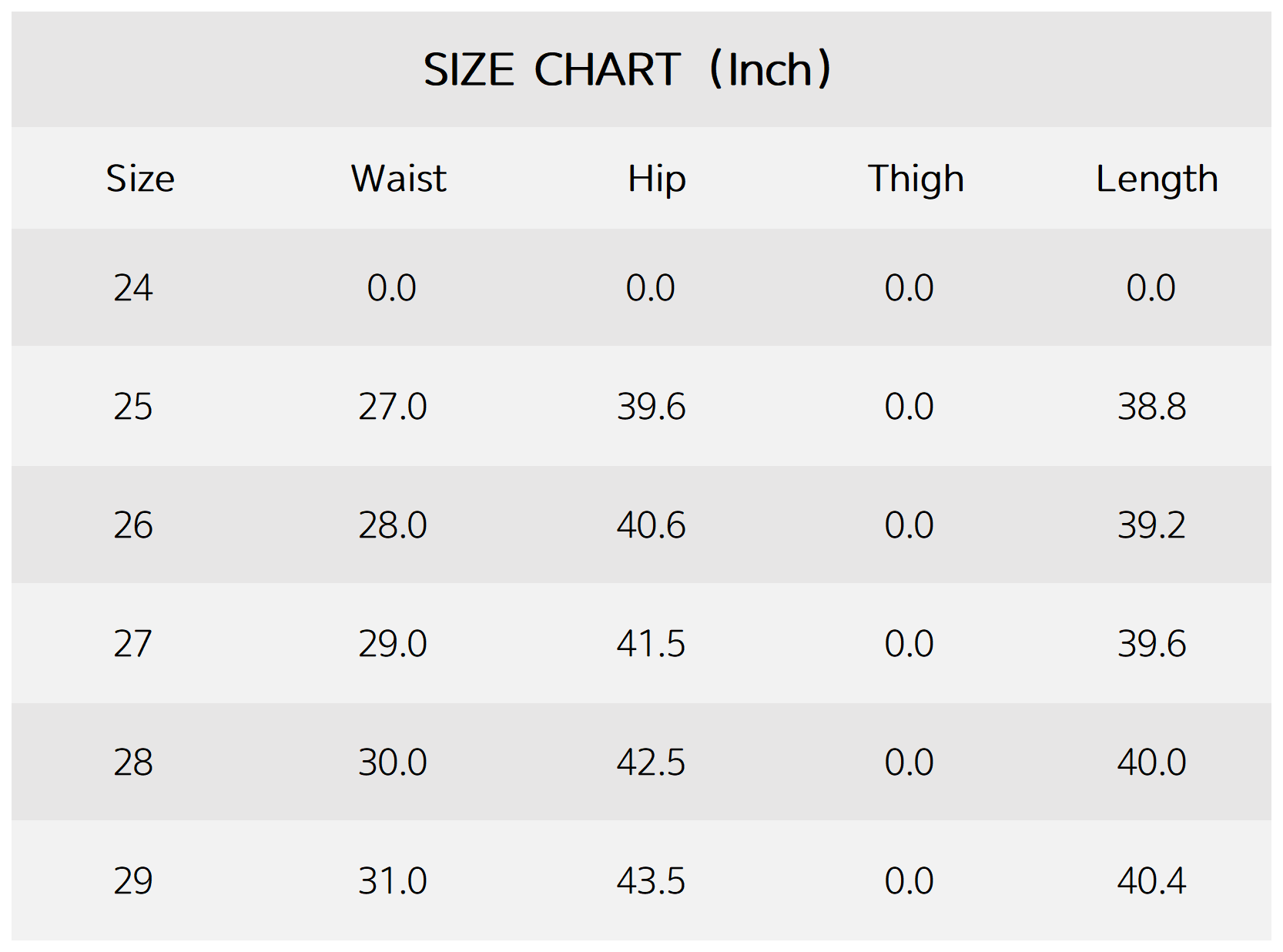Select the 40.6 hip measurement
Viewport: 1283px width, 952px height.
(651, 525)
